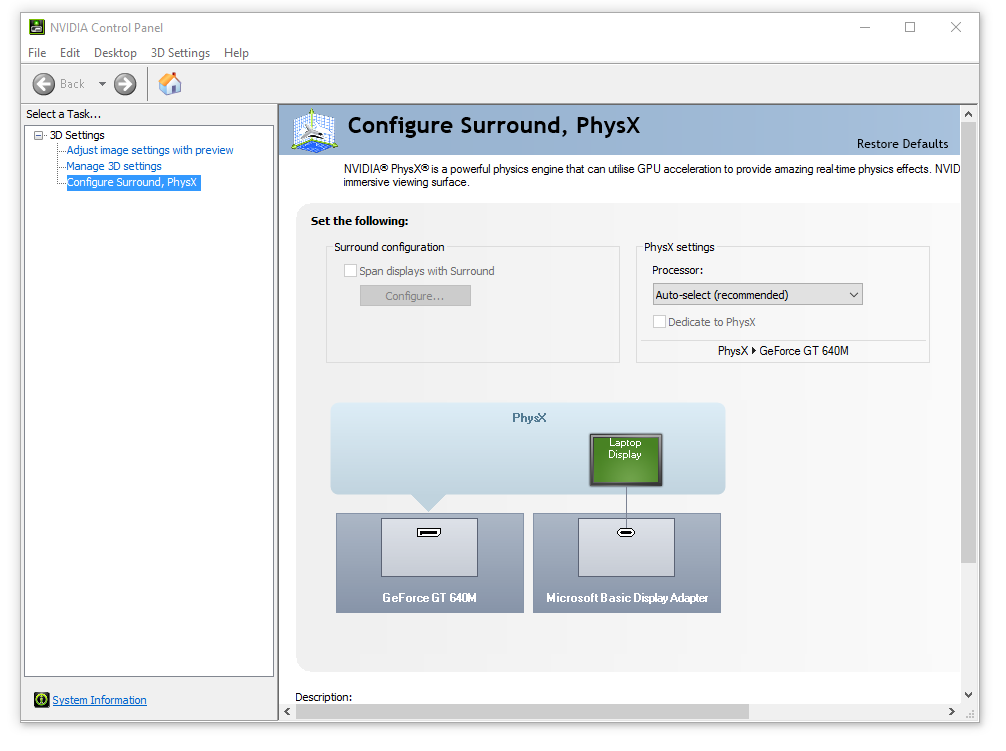Click Restore Defaults
1006x751 pixels.
pos(902,144)
